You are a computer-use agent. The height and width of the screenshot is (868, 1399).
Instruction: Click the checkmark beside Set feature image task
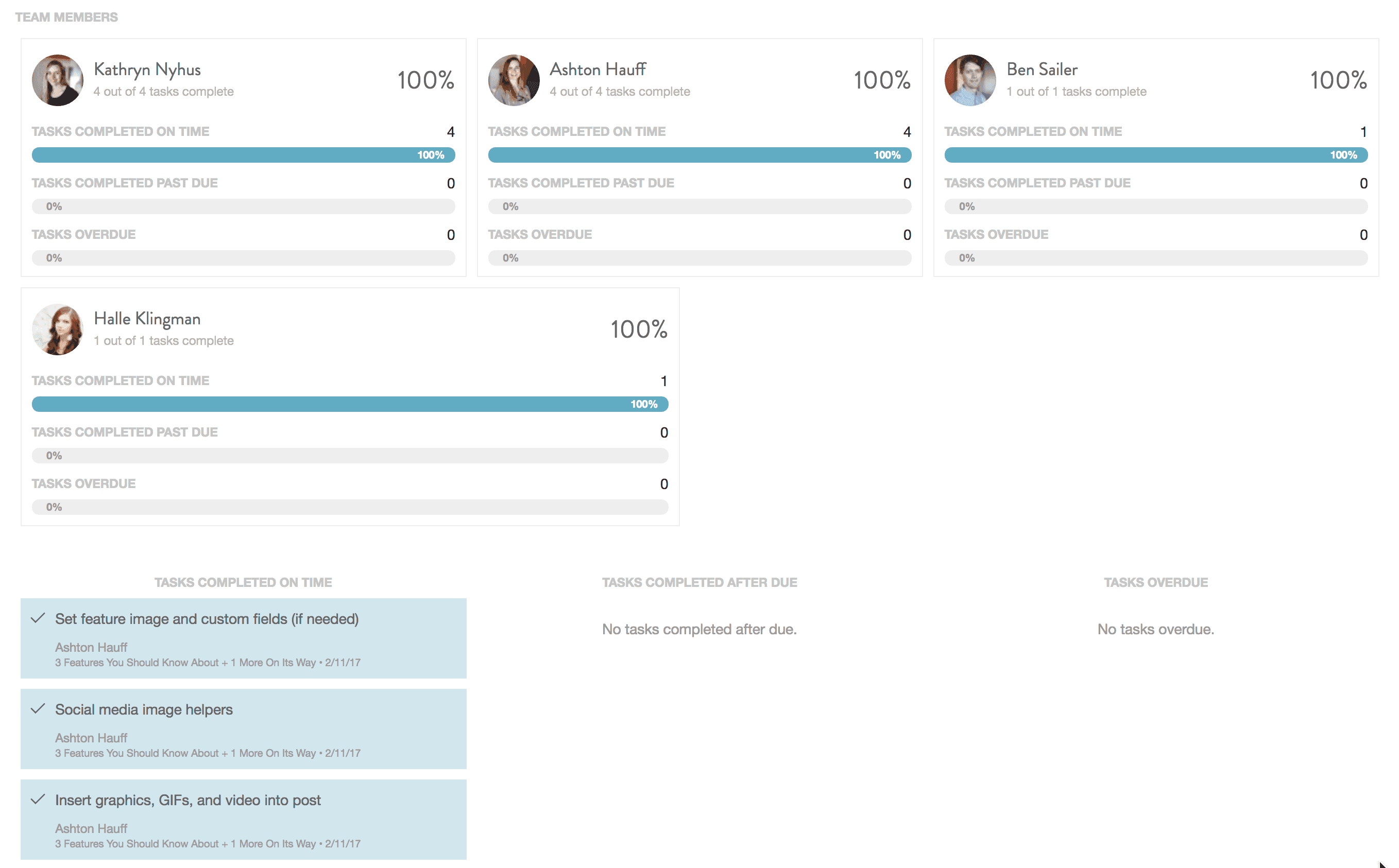point(38,618)
